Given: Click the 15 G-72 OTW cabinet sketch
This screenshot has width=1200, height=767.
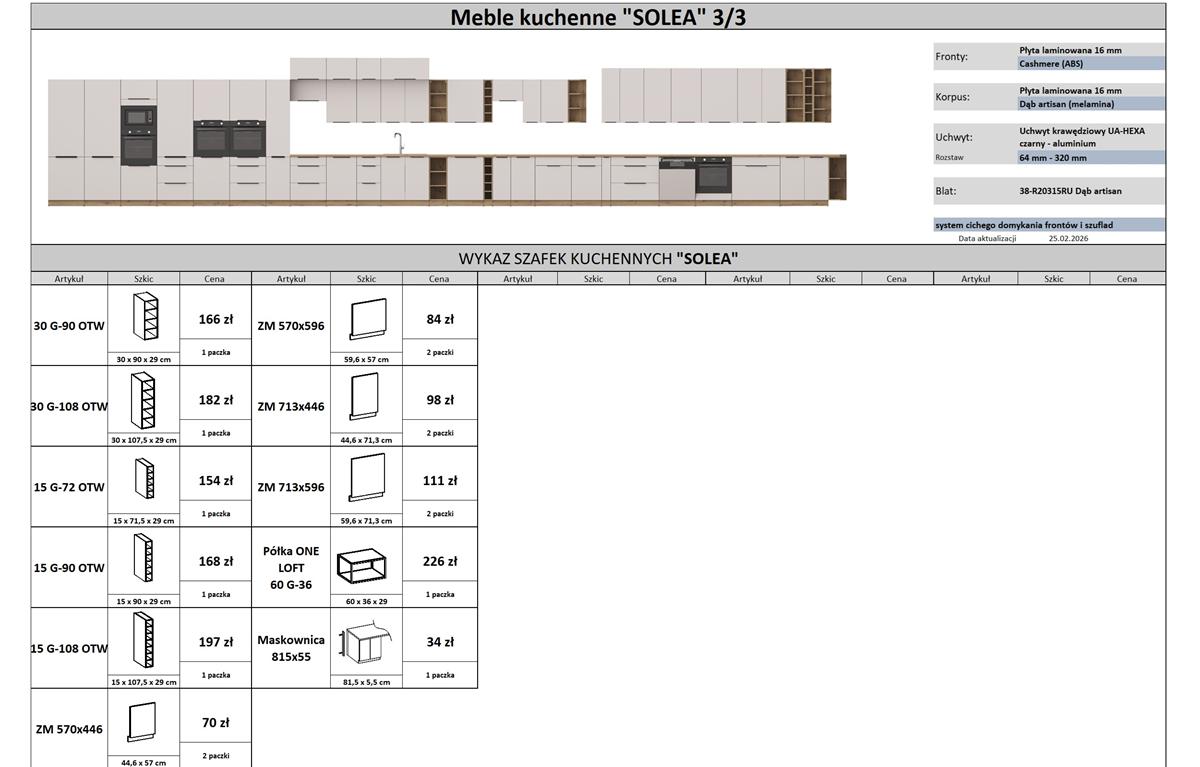Looking at the screenshot, I should 145,478.
